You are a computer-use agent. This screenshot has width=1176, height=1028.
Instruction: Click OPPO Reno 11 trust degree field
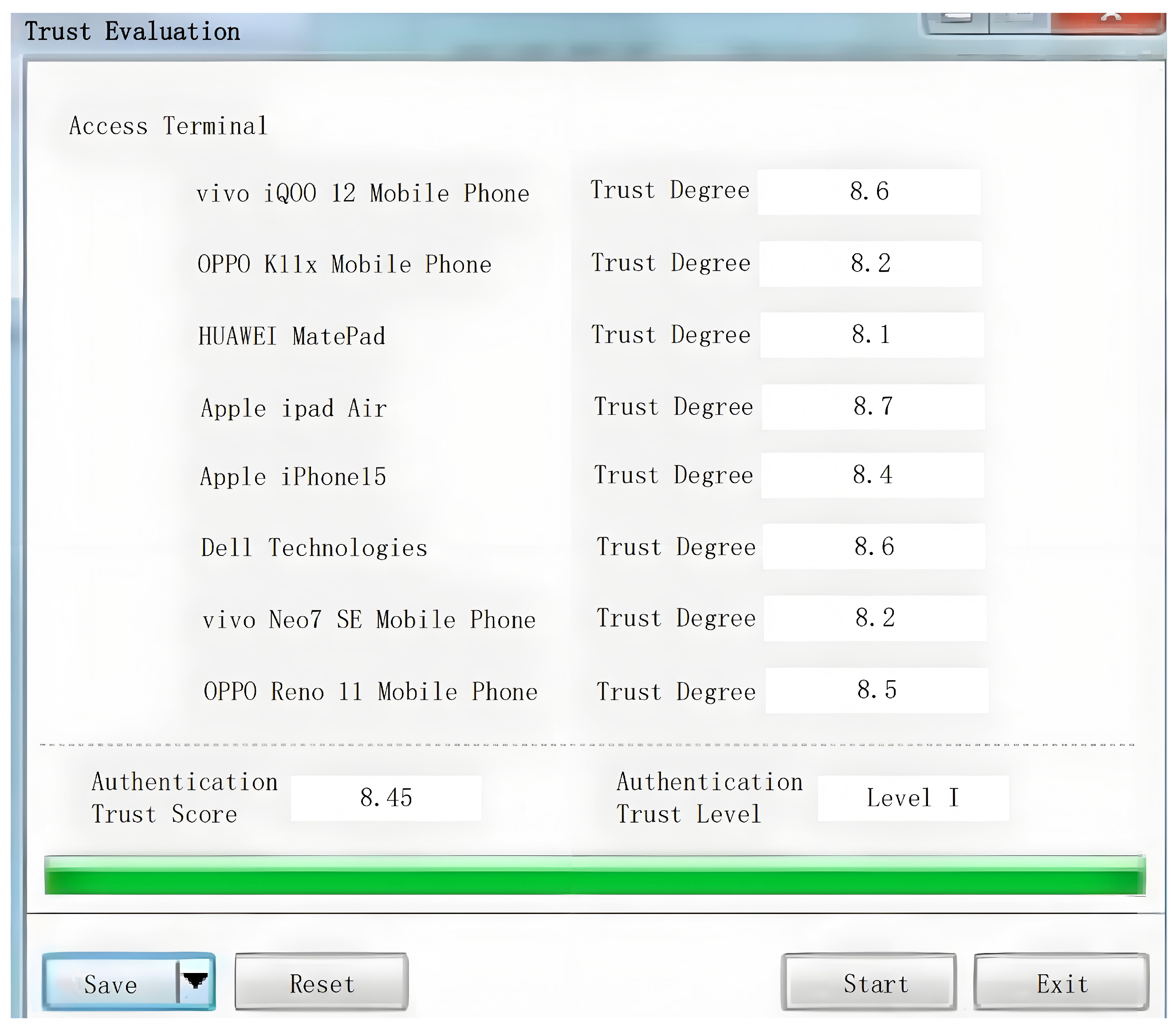coord(876,690)
